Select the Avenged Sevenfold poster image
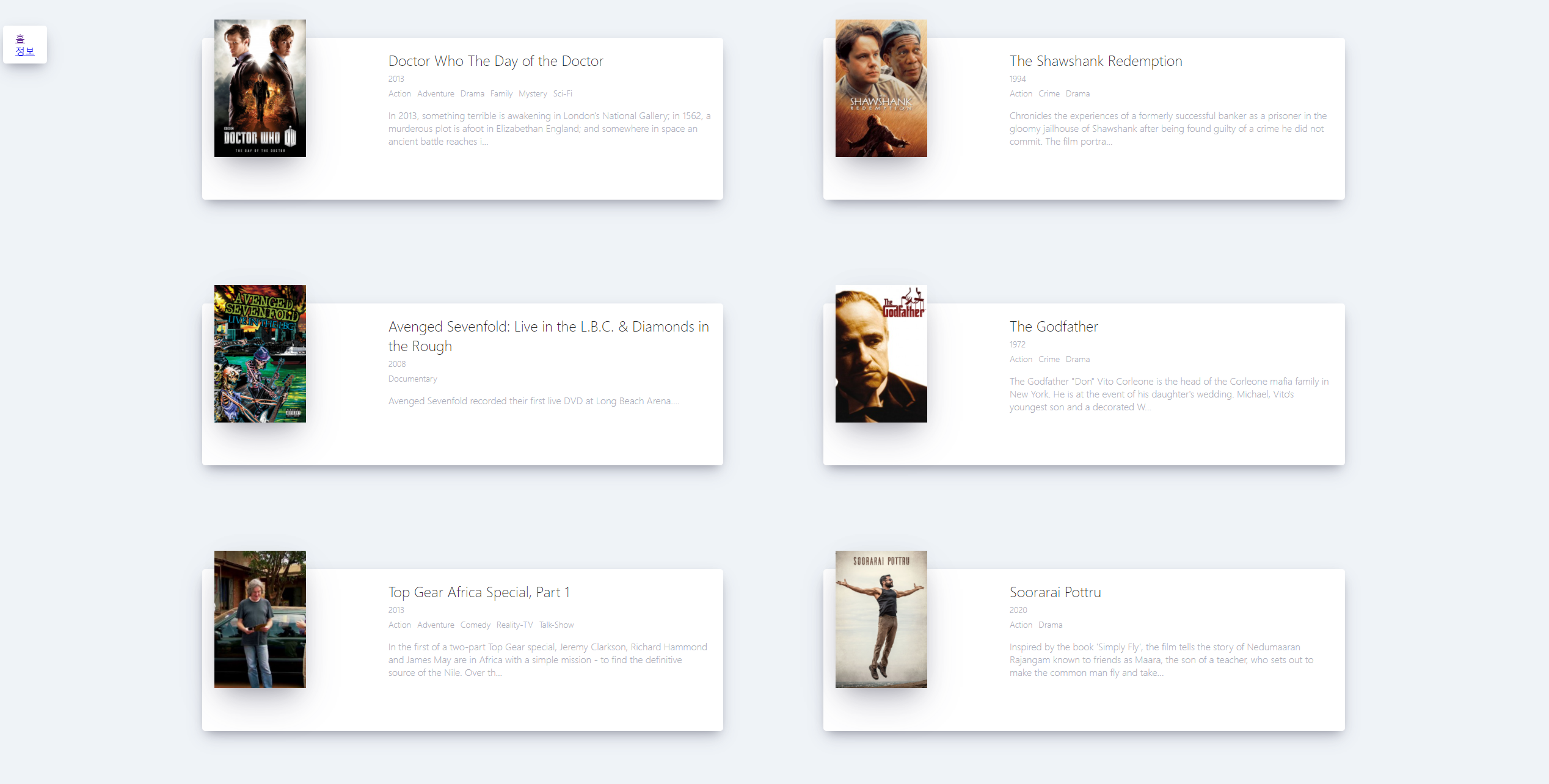The height and width of the screenshot is (784, 1549). coord(260,354)
